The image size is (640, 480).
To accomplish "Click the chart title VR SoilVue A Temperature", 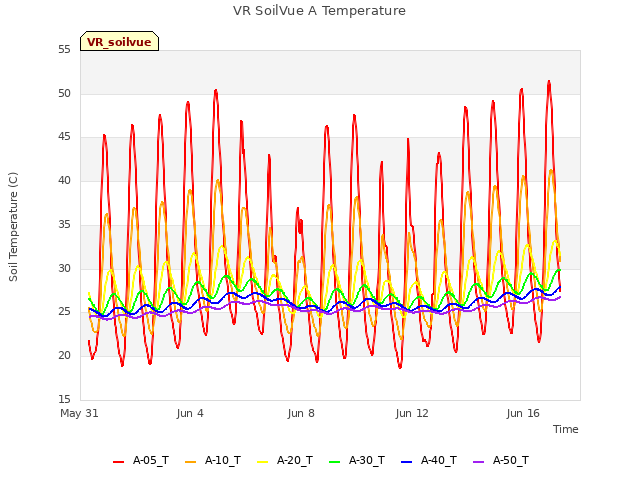I will [319, 11].
